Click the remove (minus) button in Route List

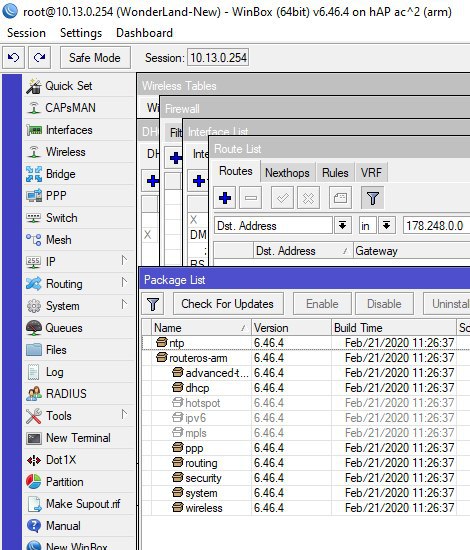pos(250,198)
